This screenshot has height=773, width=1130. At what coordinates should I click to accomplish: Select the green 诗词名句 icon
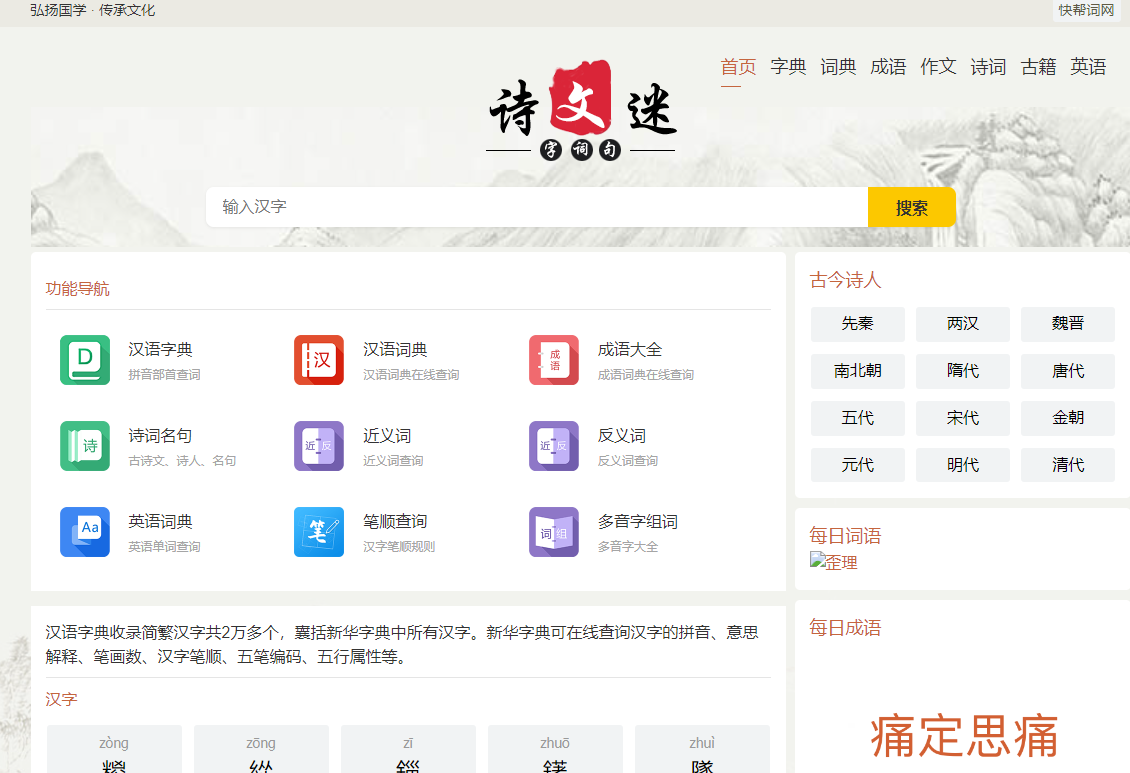[x=85, y=446]
